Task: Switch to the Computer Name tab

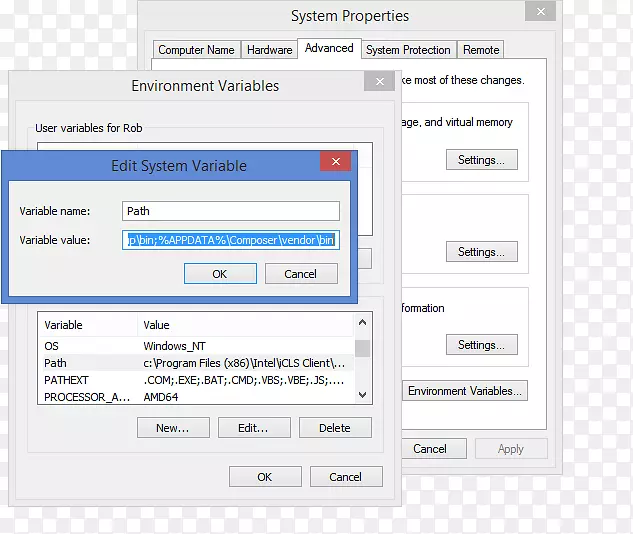Action: tap(196, 50)
